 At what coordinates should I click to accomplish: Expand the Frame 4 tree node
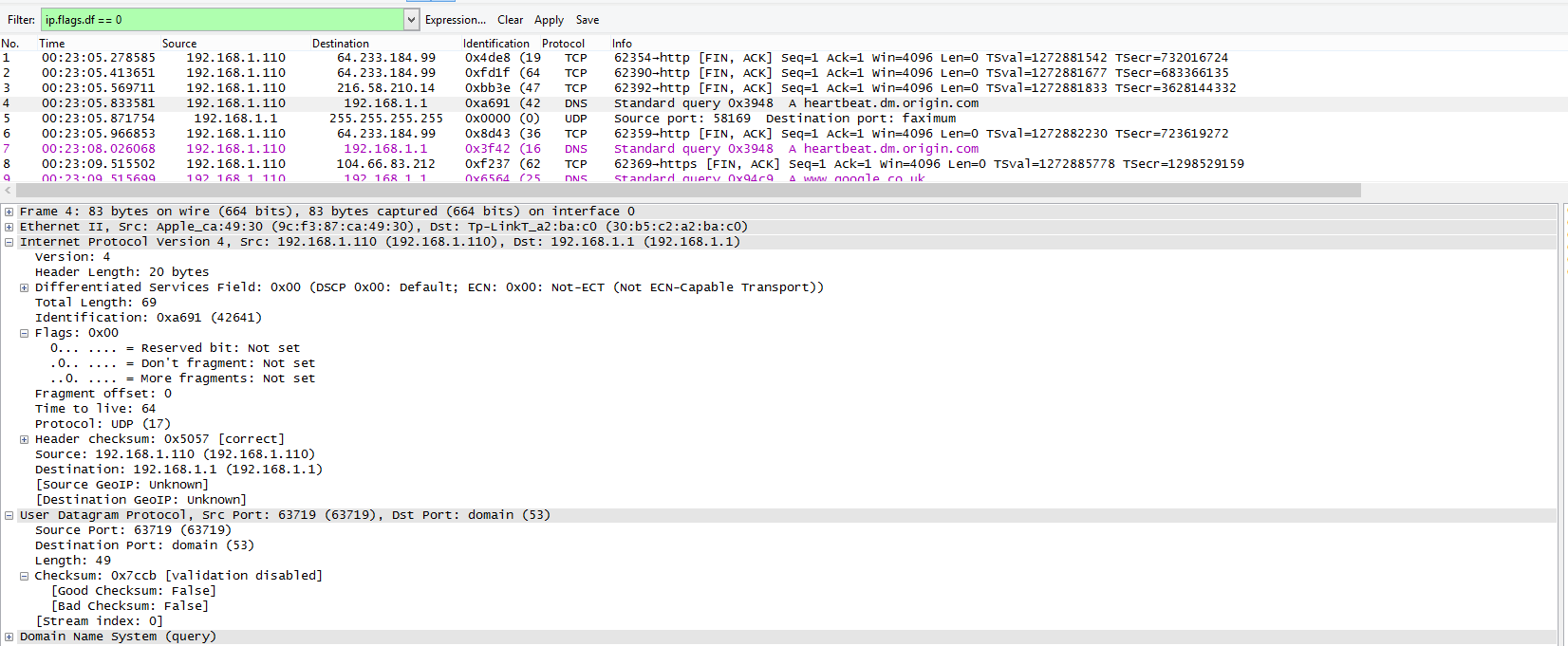[x=9, y=212]
